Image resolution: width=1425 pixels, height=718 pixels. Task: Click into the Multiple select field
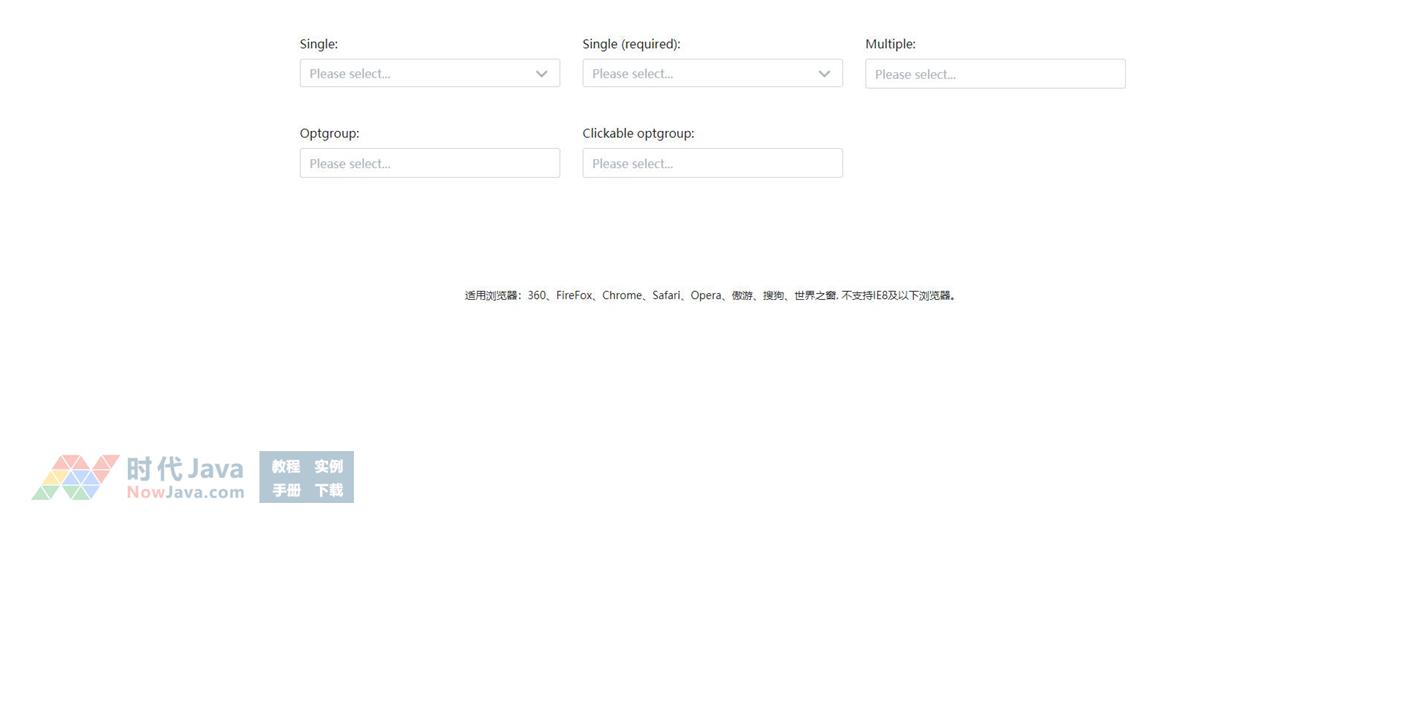point(995,74)
